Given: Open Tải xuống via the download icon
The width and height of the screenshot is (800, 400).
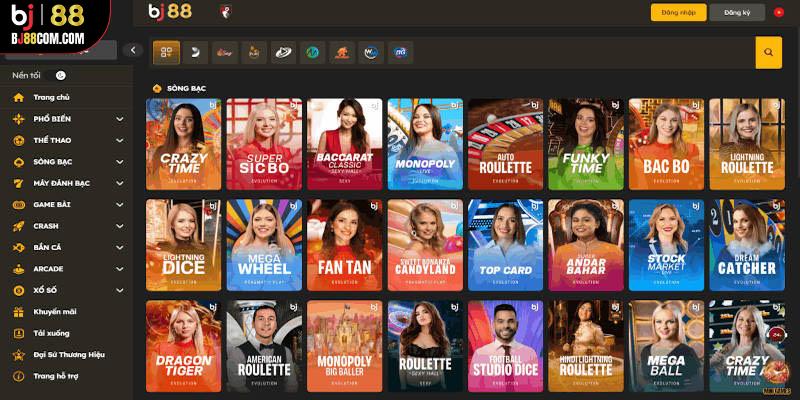Looking at the screenshot, I should 19,333.
